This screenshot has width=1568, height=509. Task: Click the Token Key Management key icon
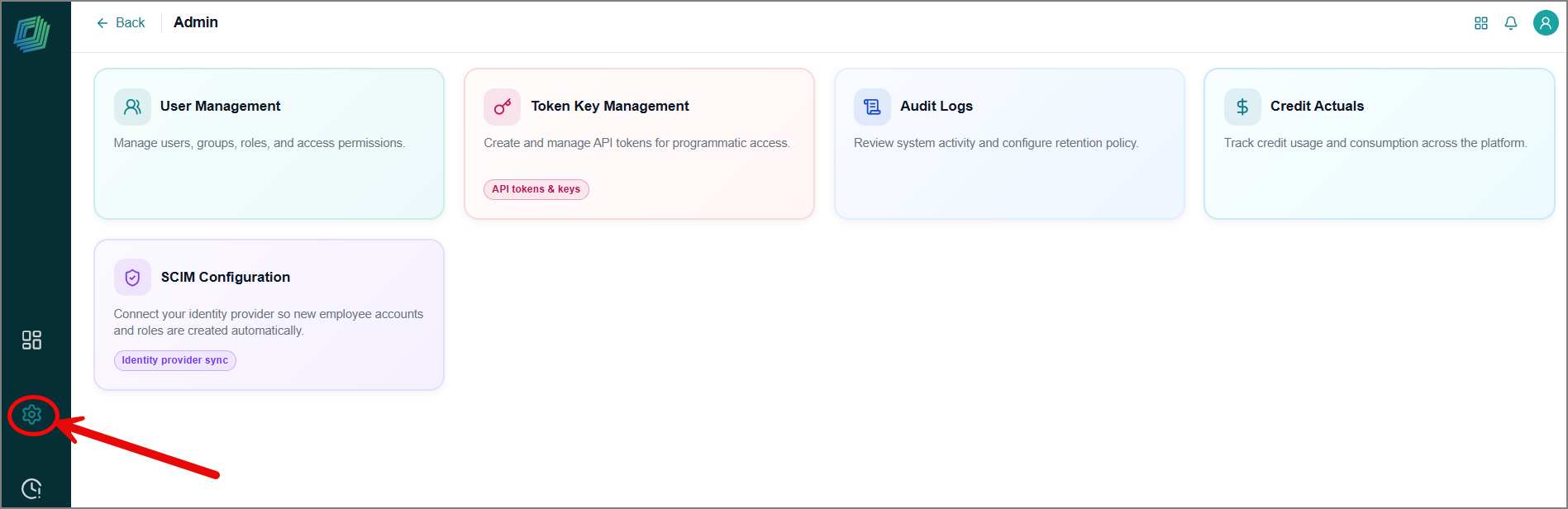502,107
